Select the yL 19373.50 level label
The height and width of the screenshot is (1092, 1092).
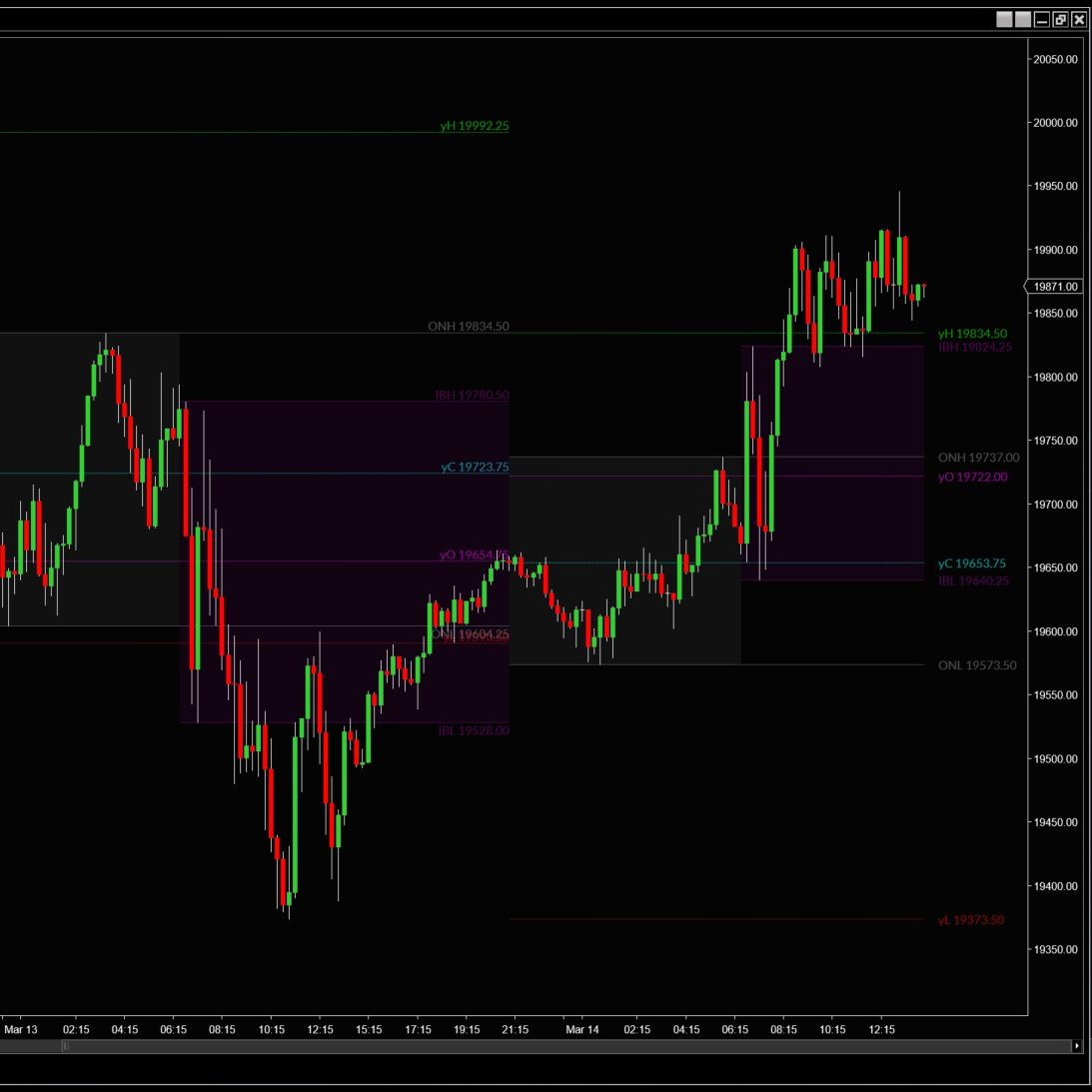(x=970, y=920)
